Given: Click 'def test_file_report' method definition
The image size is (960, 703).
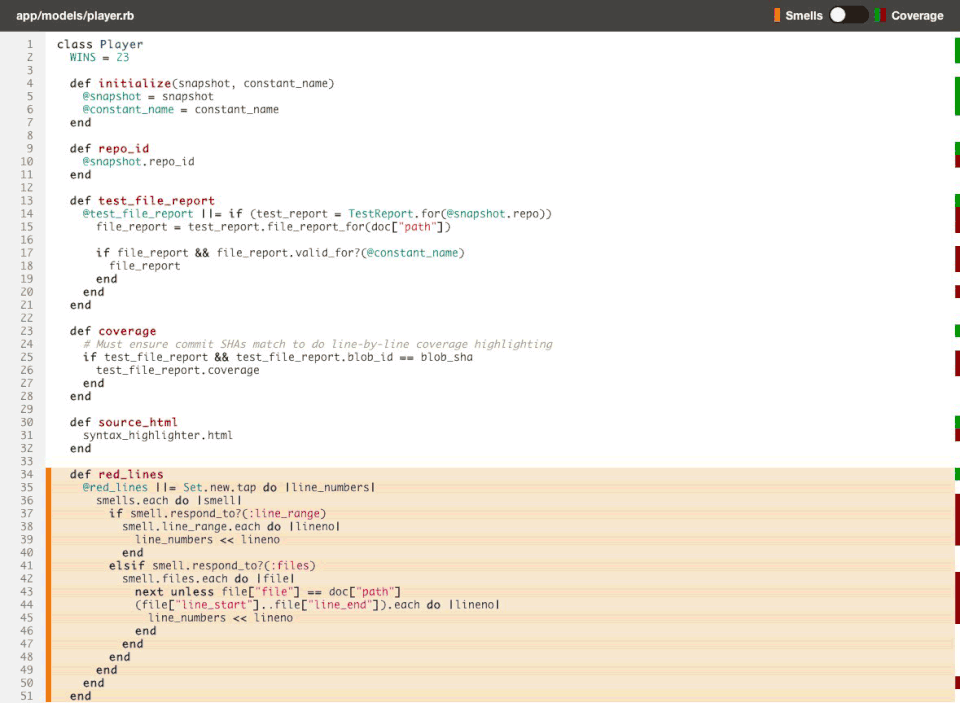Looking at the screenshot, I should click(x=142, y=200).
